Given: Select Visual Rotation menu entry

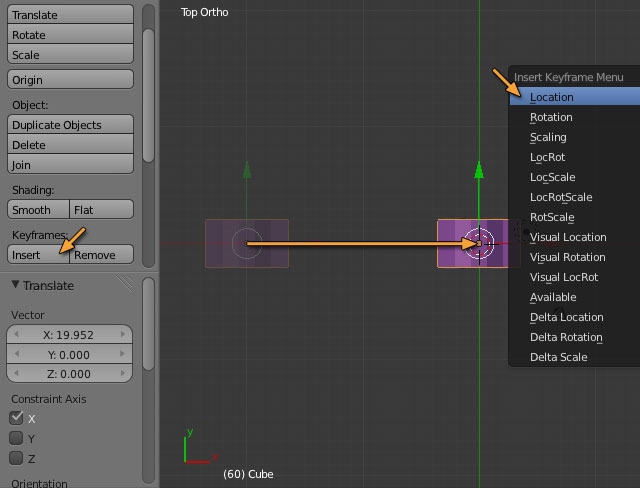Looking at the screenshot, I should 573,257.
